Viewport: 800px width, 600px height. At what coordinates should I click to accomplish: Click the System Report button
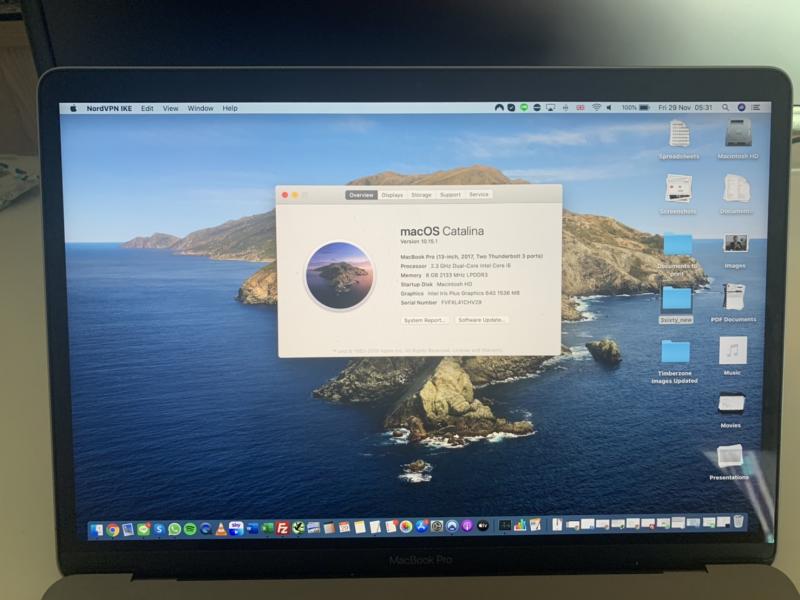click(x=424, y=320)
